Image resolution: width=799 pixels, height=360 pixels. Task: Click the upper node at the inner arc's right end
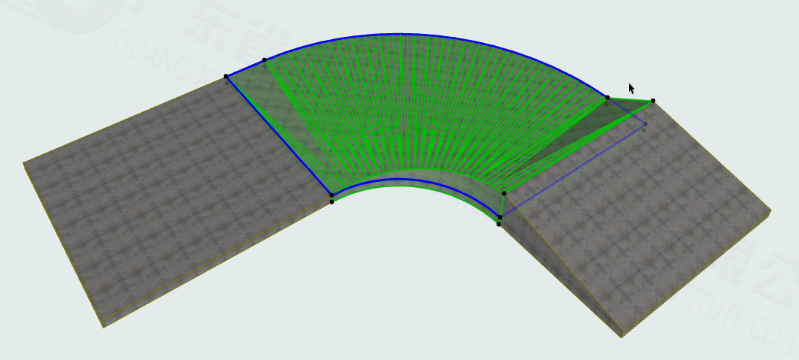click(504, 193)
